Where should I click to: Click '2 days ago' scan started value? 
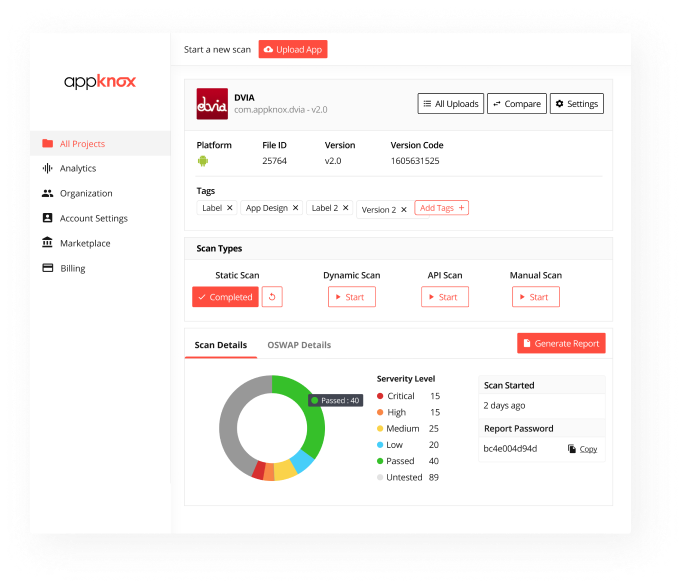[504, 406]
